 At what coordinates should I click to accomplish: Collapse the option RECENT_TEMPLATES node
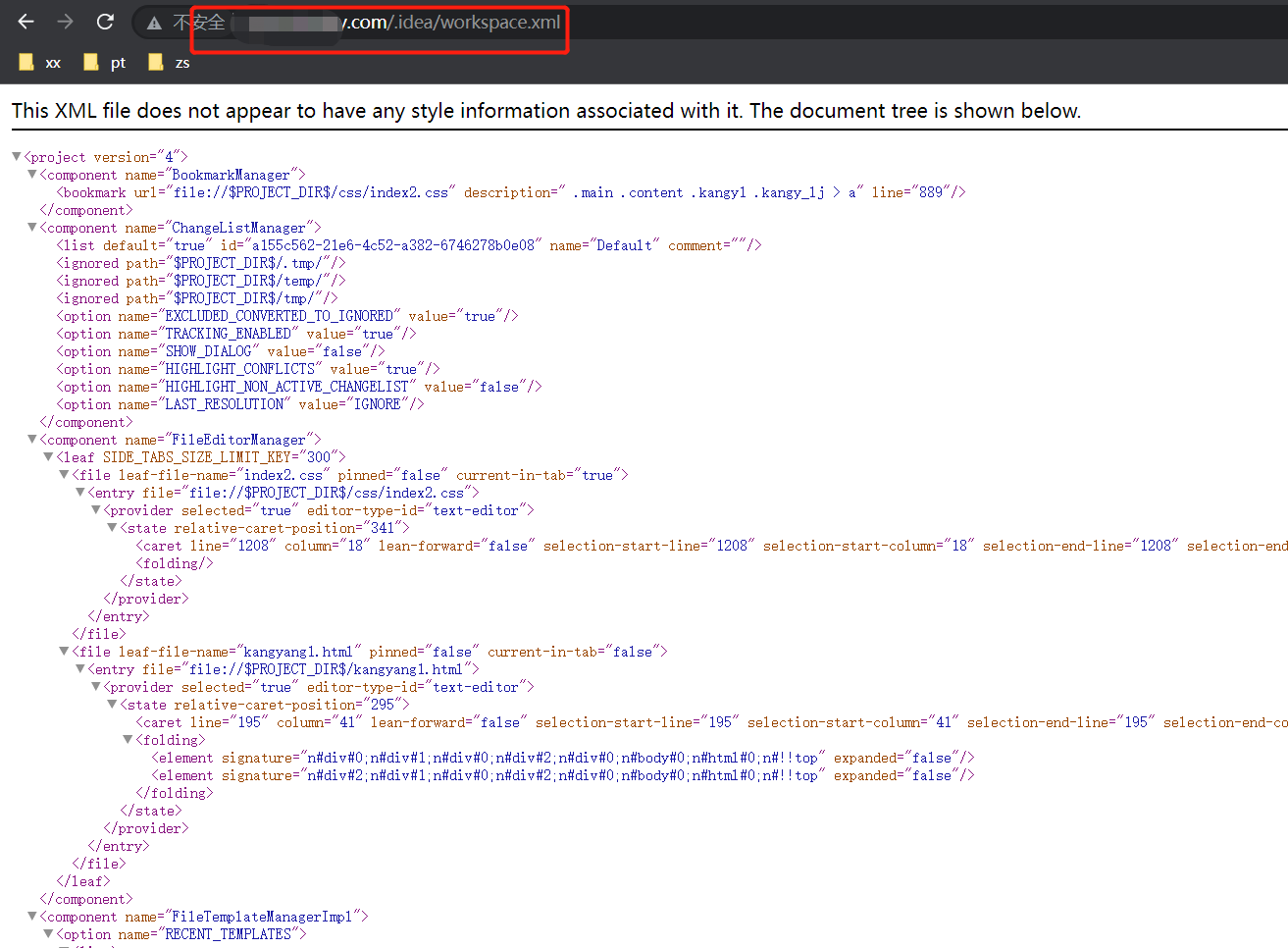point(48,933)
